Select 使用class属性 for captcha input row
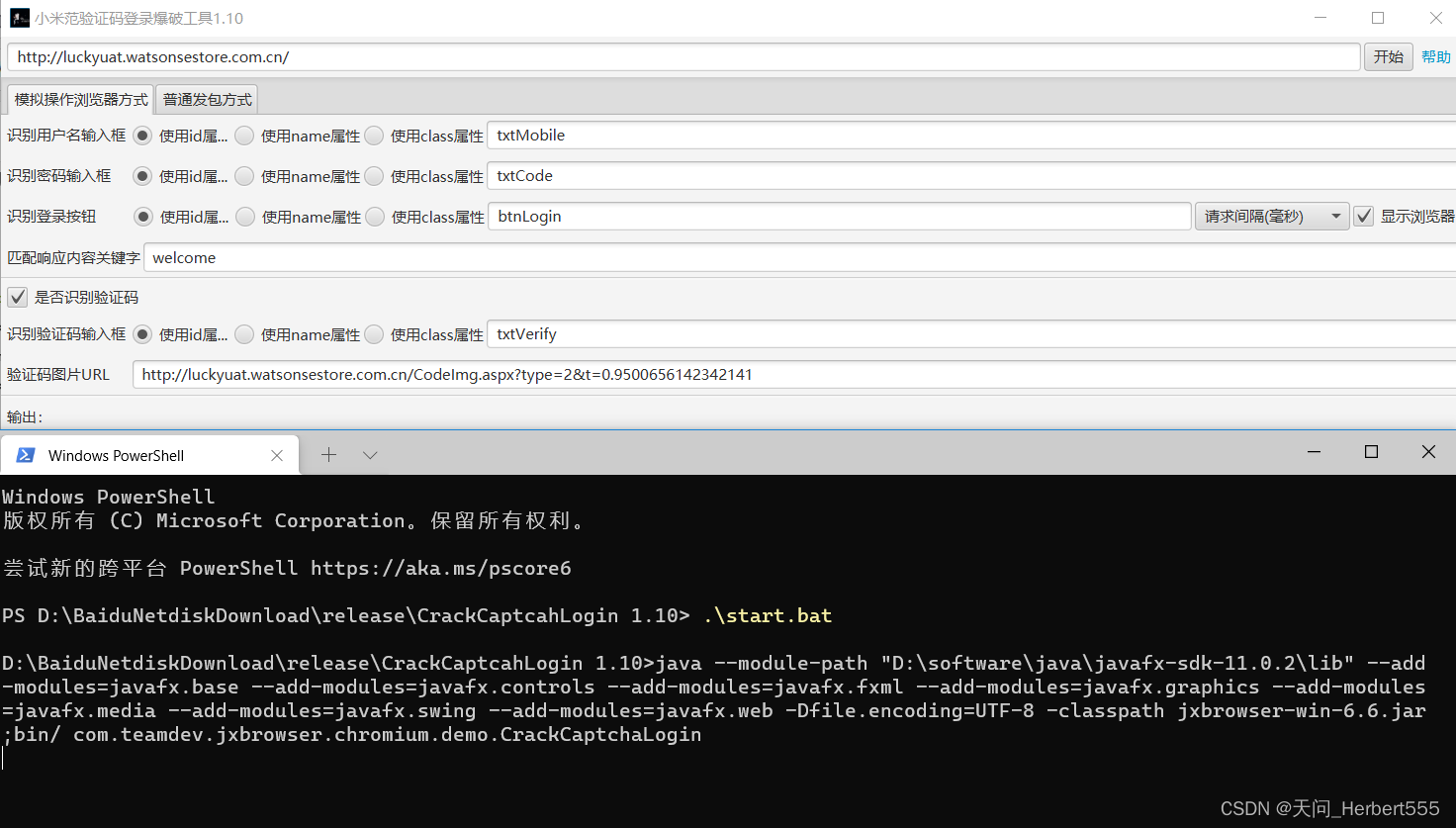This screenshot has height=828, width=1456. pos(374,334)
